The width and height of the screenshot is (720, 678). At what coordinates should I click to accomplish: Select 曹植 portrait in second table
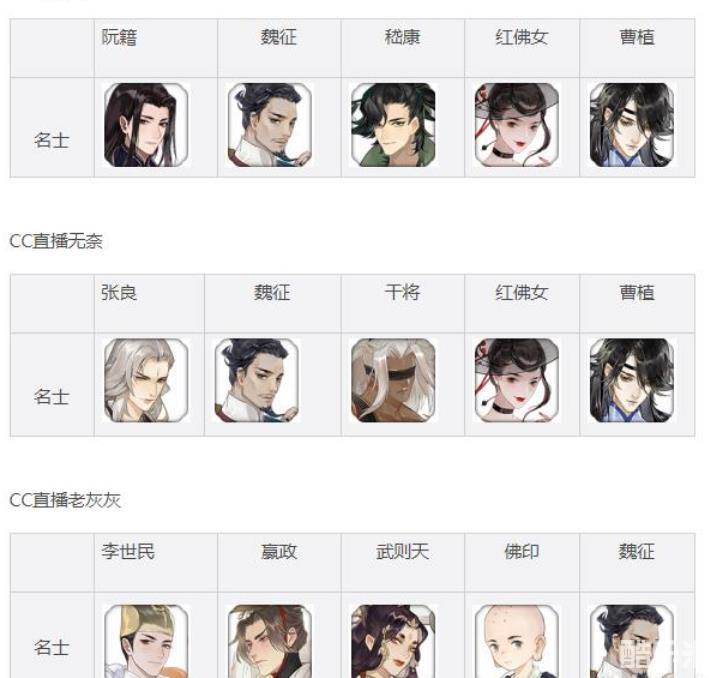point(631,381)
